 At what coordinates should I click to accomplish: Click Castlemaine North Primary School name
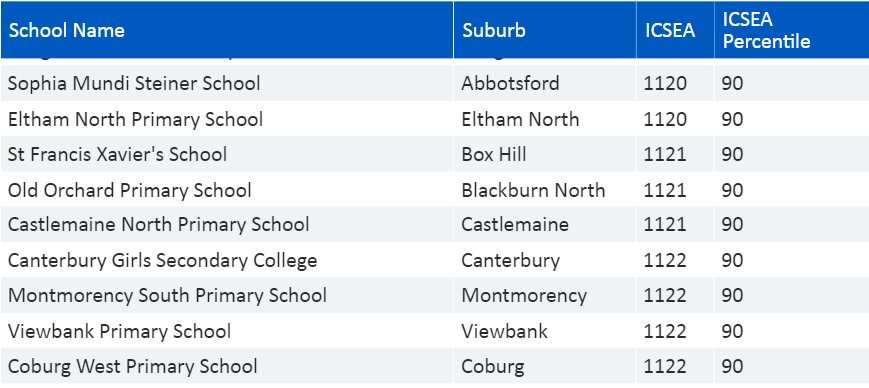point(159,224)
